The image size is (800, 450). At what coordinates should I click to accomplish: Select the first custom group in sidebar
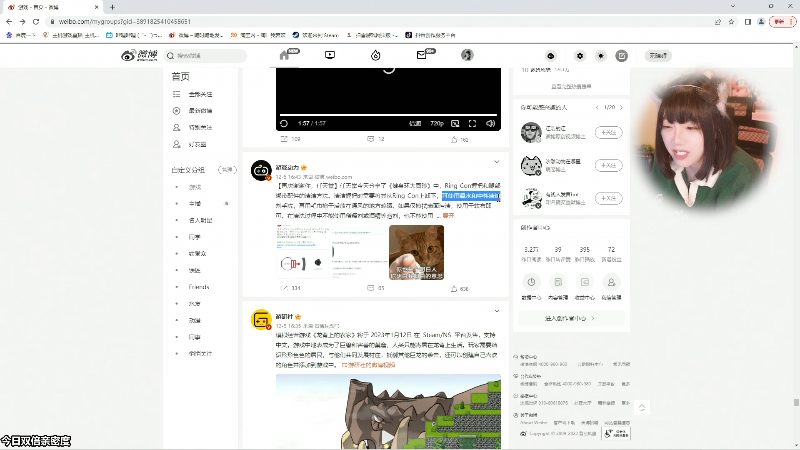(195, 187)
